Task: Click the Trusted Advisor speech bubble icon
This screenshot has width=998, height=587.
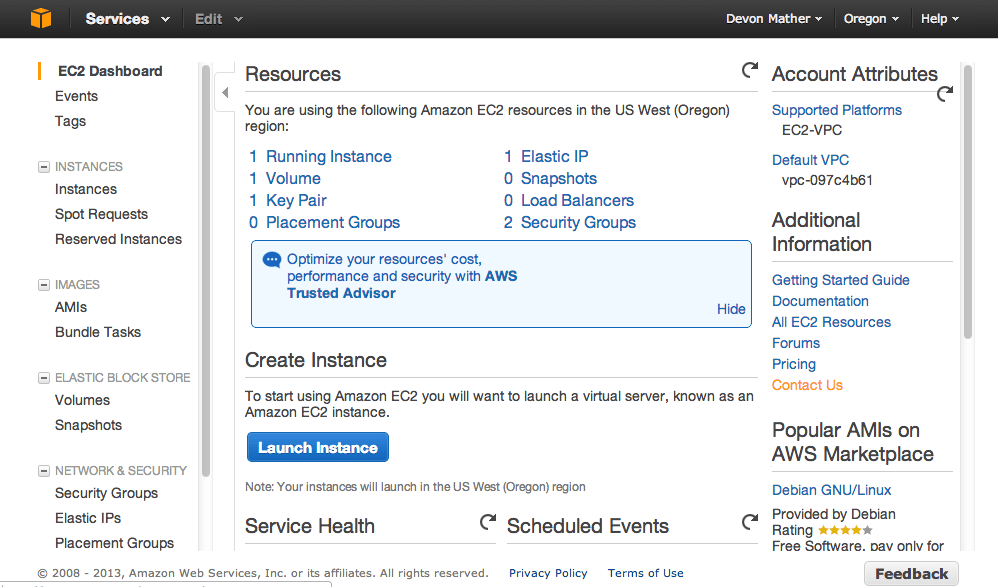Action: [271, 259]
